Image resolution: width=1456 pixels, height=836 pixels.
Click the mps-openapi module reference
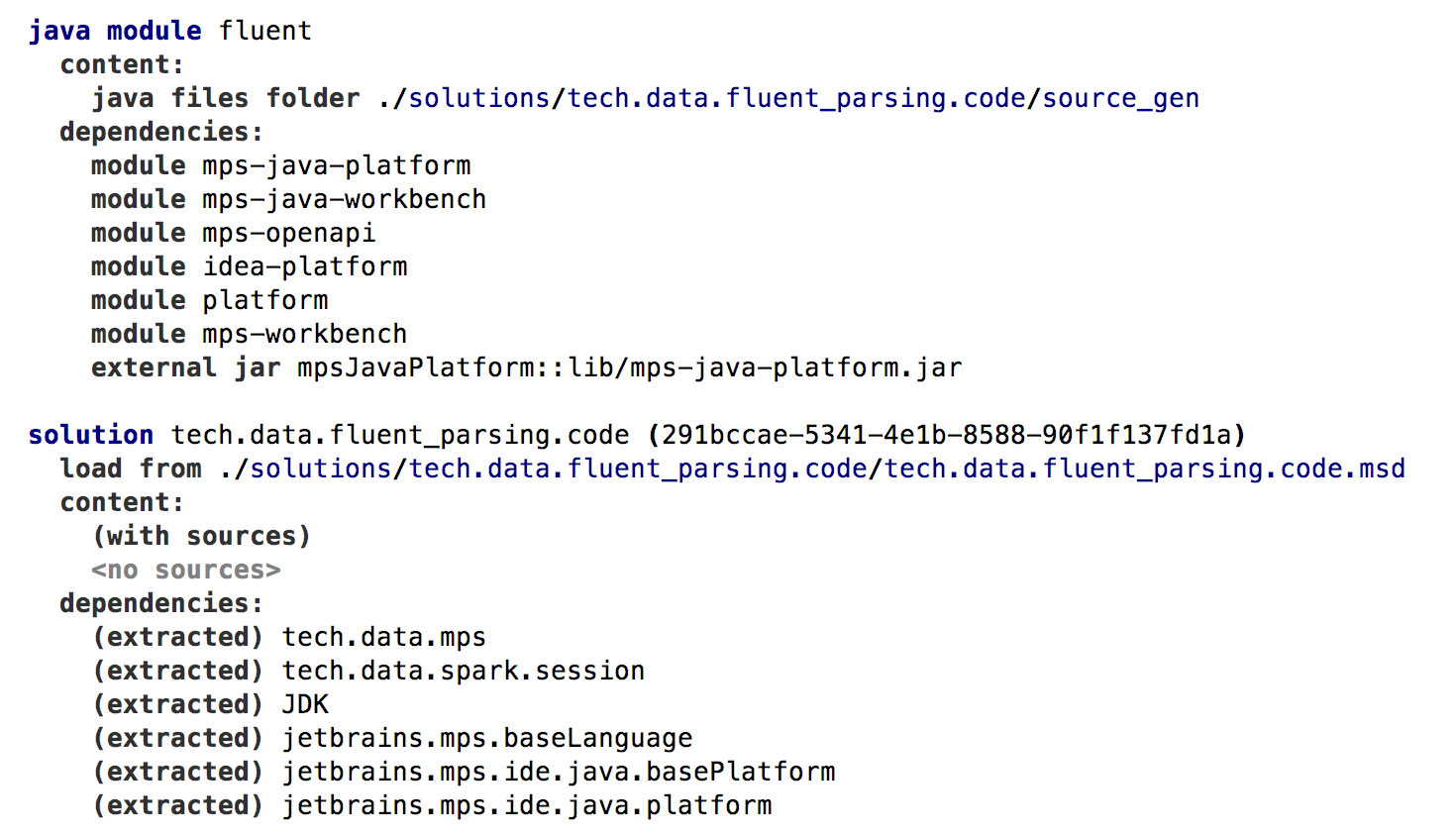coord(288,233)
